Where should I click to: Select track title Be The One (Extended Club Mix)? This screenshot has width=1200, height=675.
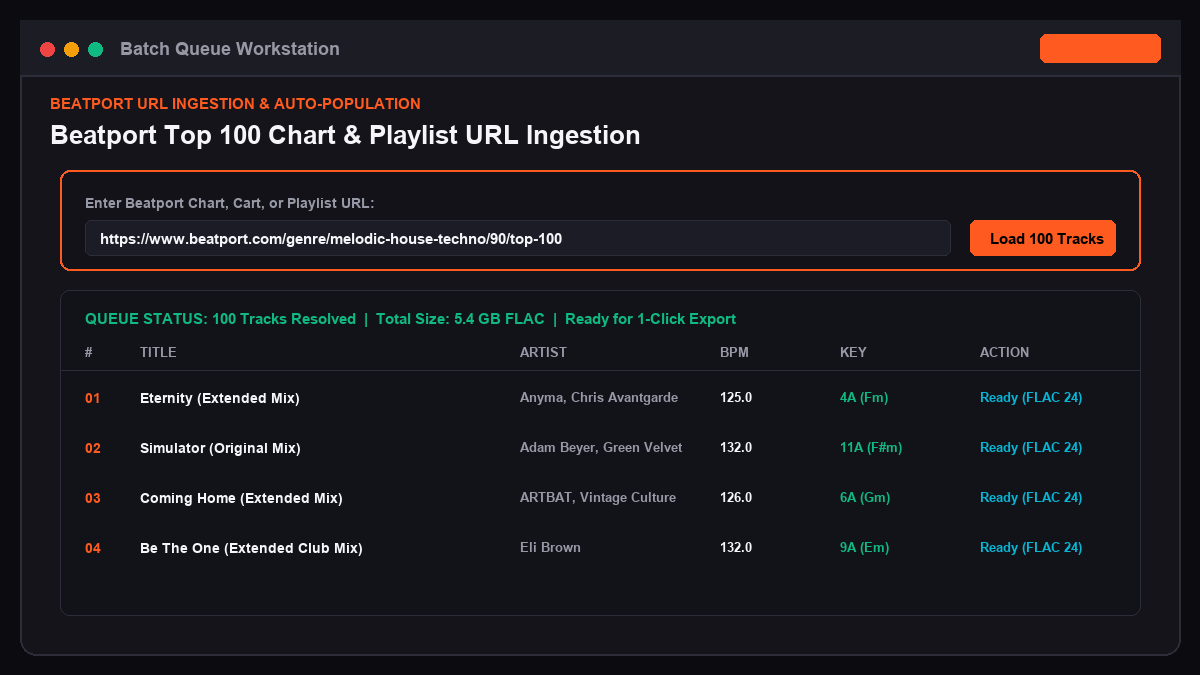(251, 548)
